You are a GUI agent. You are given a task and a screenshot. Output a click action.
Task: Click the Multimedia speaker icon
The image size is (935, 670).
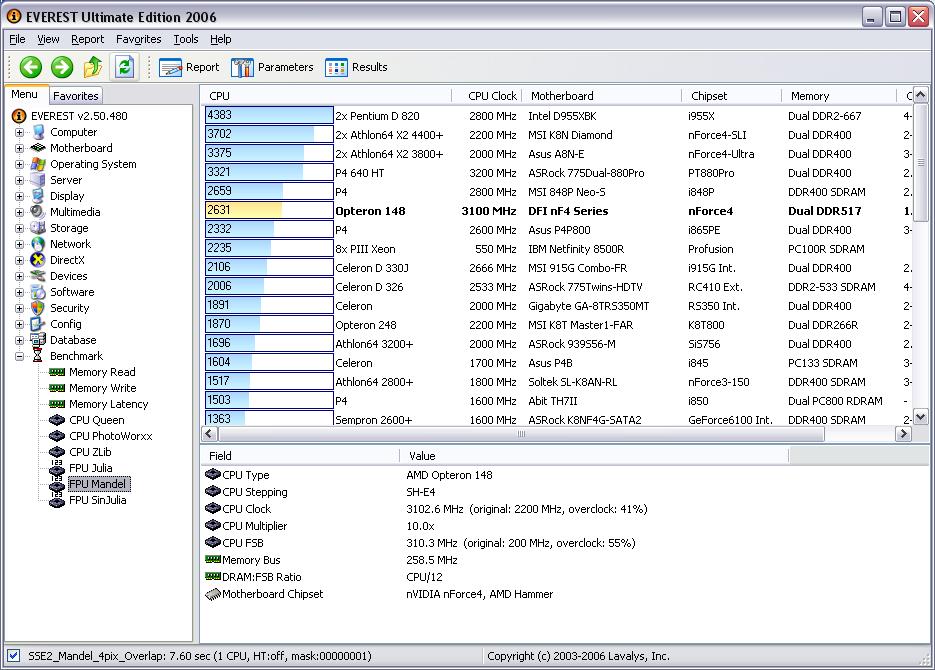click(x=38, y=212)
